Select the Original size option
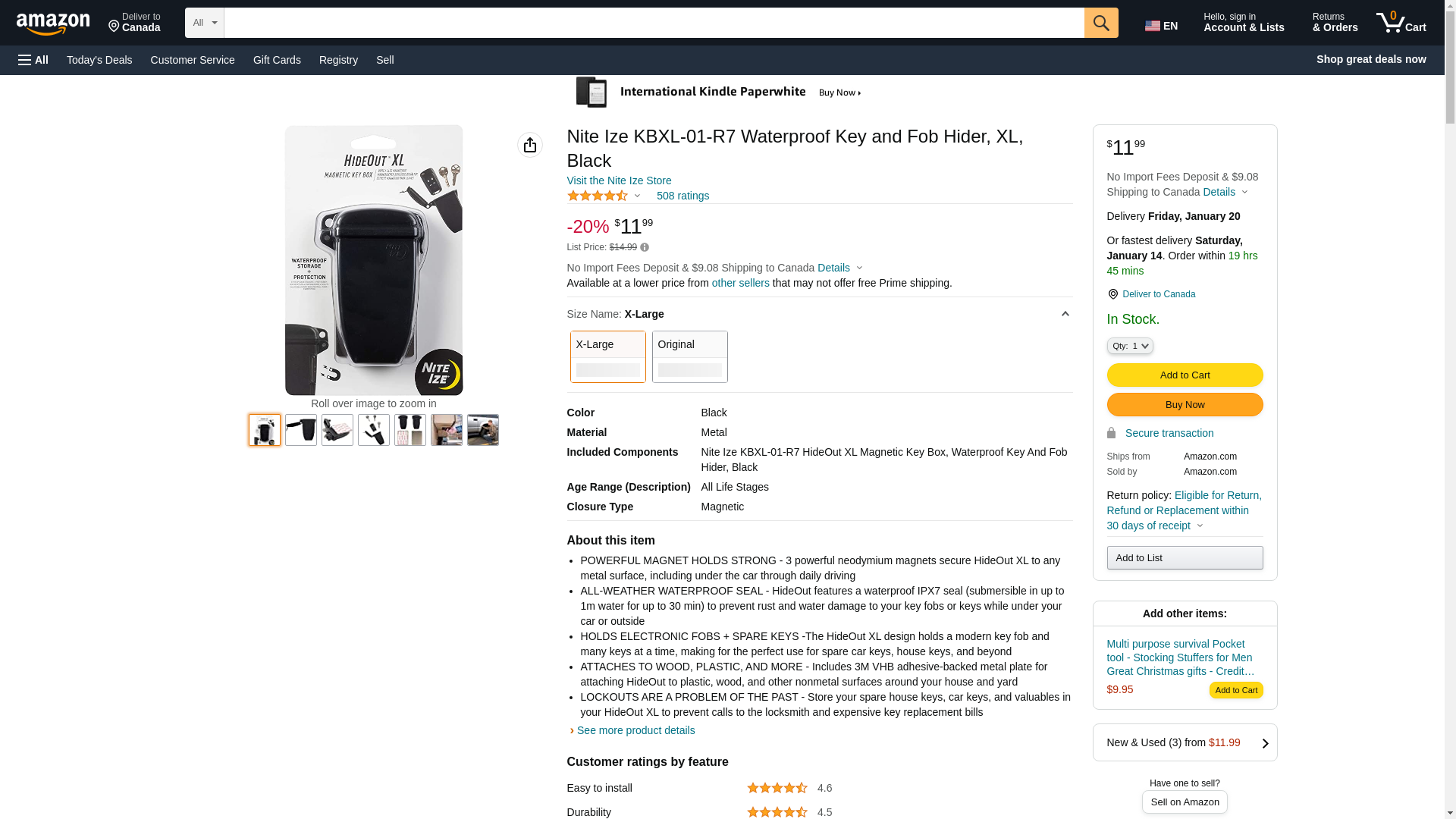Image resolution: width=1456 pixels, height=819 pixels. pos(689,356)
